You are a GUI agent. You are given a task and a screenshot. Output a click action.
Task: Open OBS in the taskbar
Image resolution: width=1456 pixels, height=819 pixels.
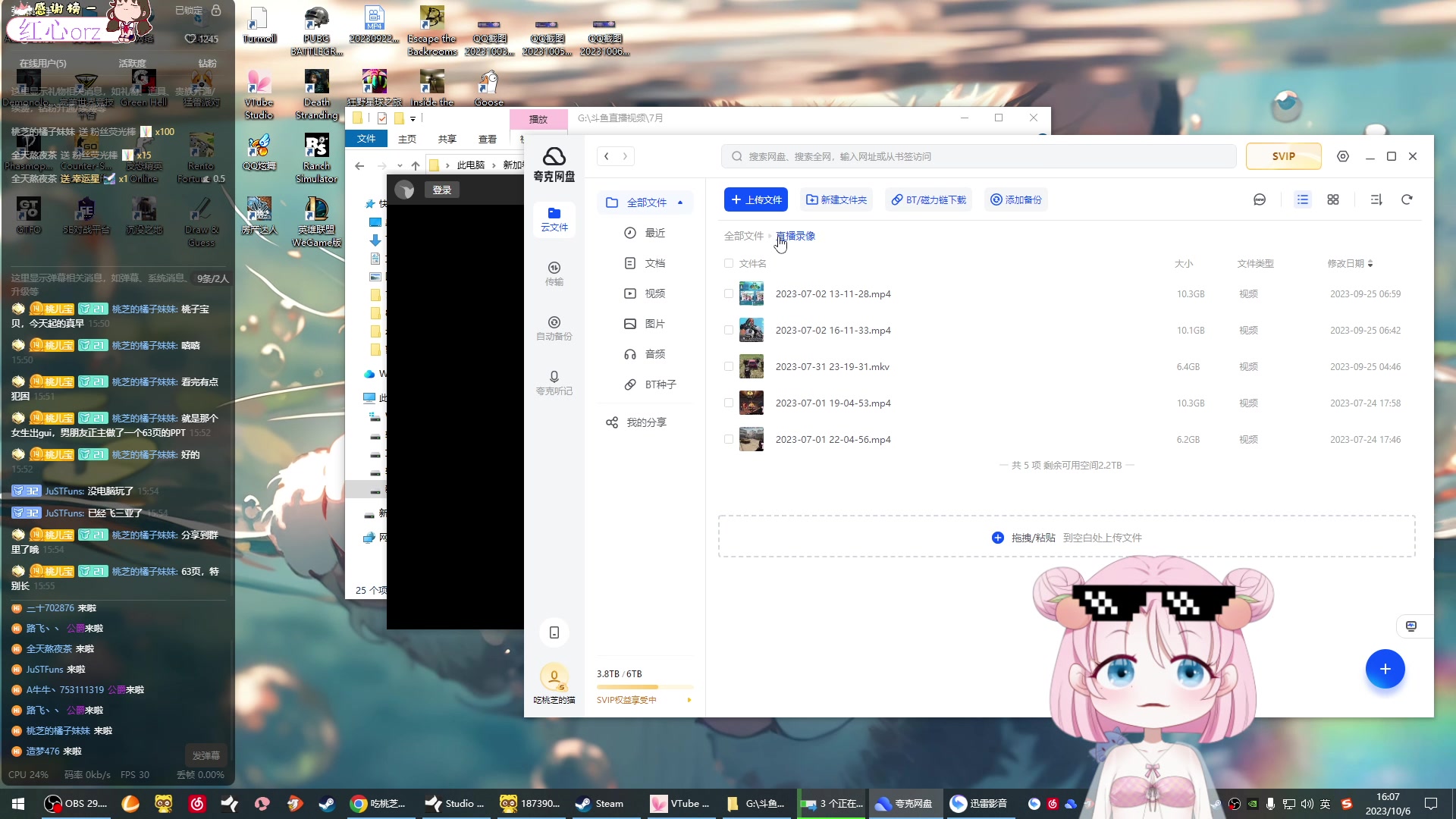pyautogui.click(x=76, y=804)
